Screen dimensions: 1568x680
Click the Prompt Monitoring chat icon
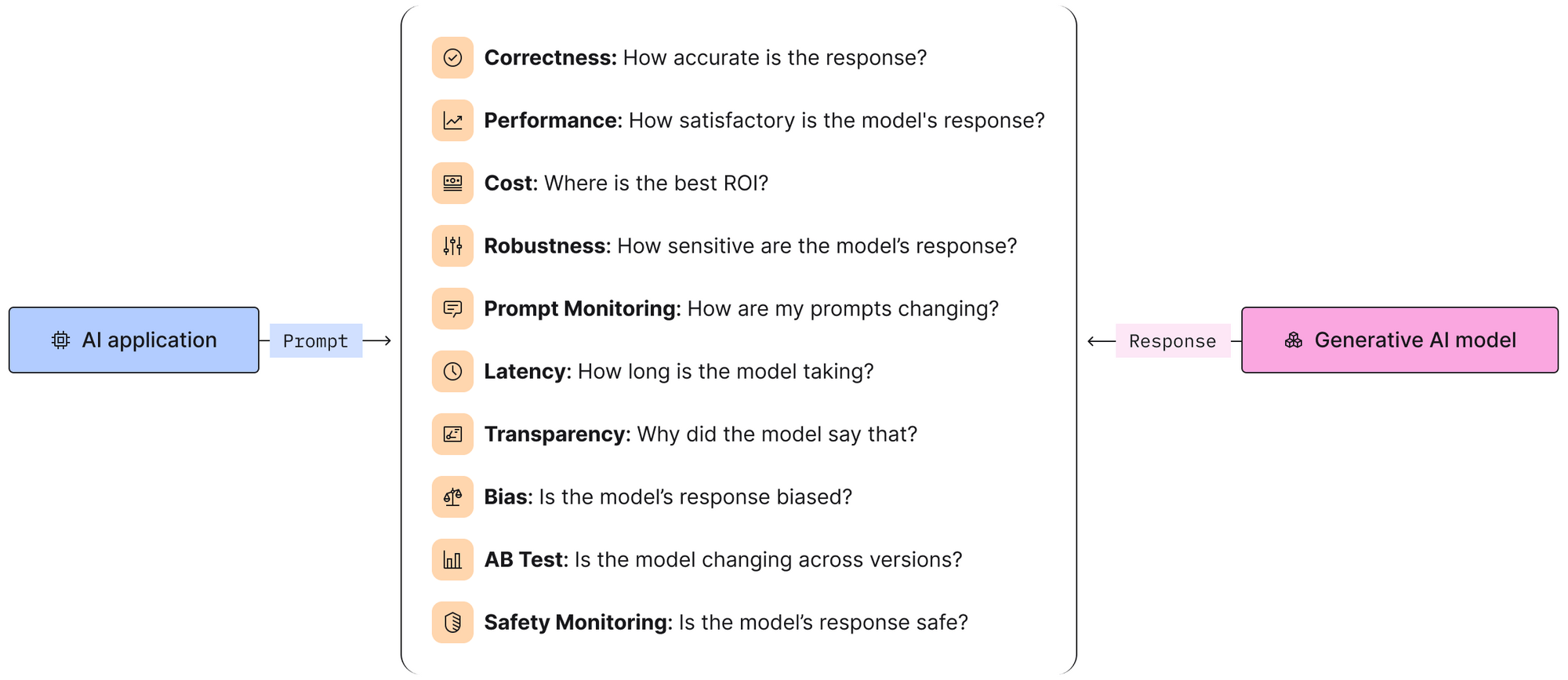[x=452, y=309]
